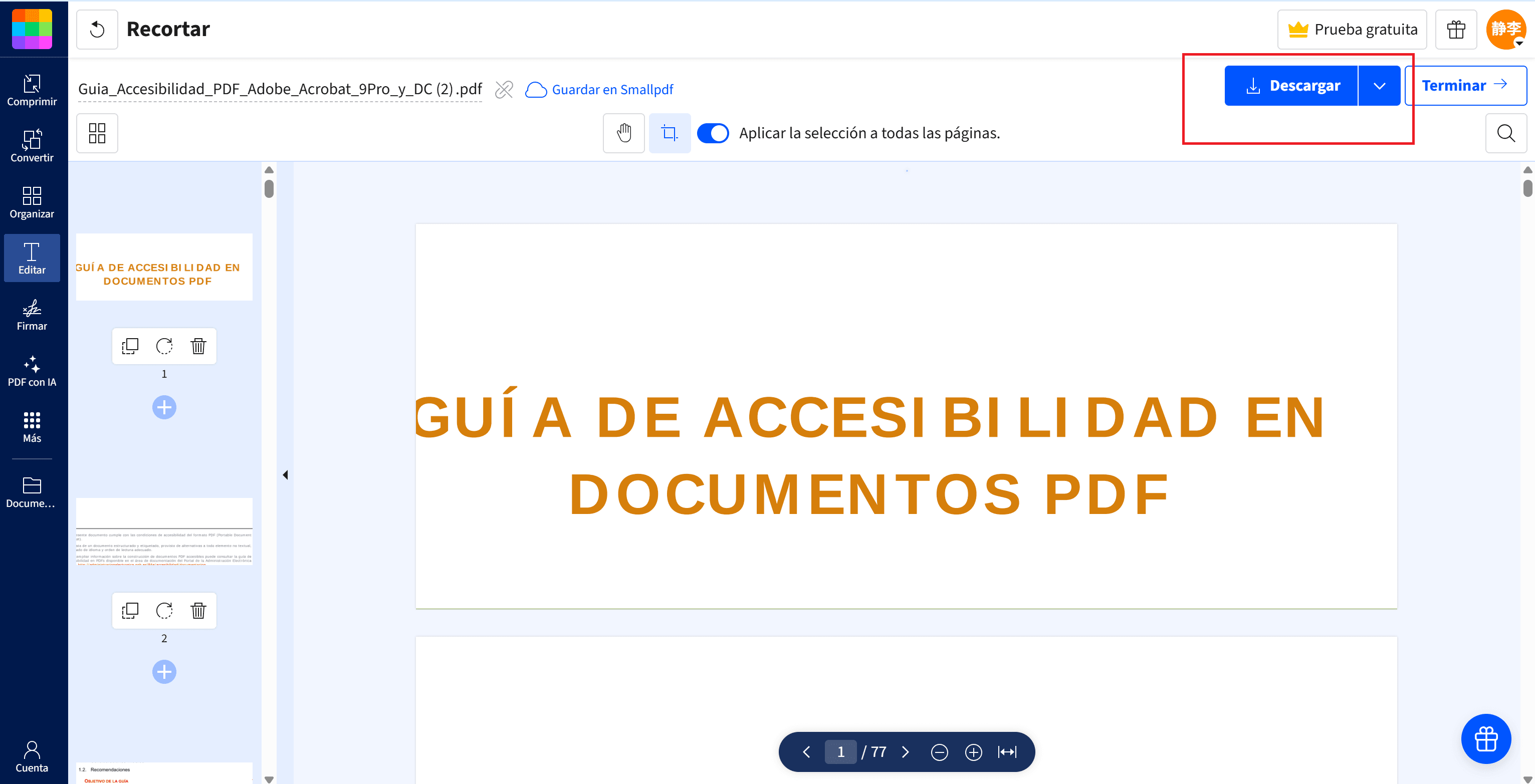Open the search magnifier icon
Screen dimensions: 1535x784
pyautogui.click(x=1505, y=133)
